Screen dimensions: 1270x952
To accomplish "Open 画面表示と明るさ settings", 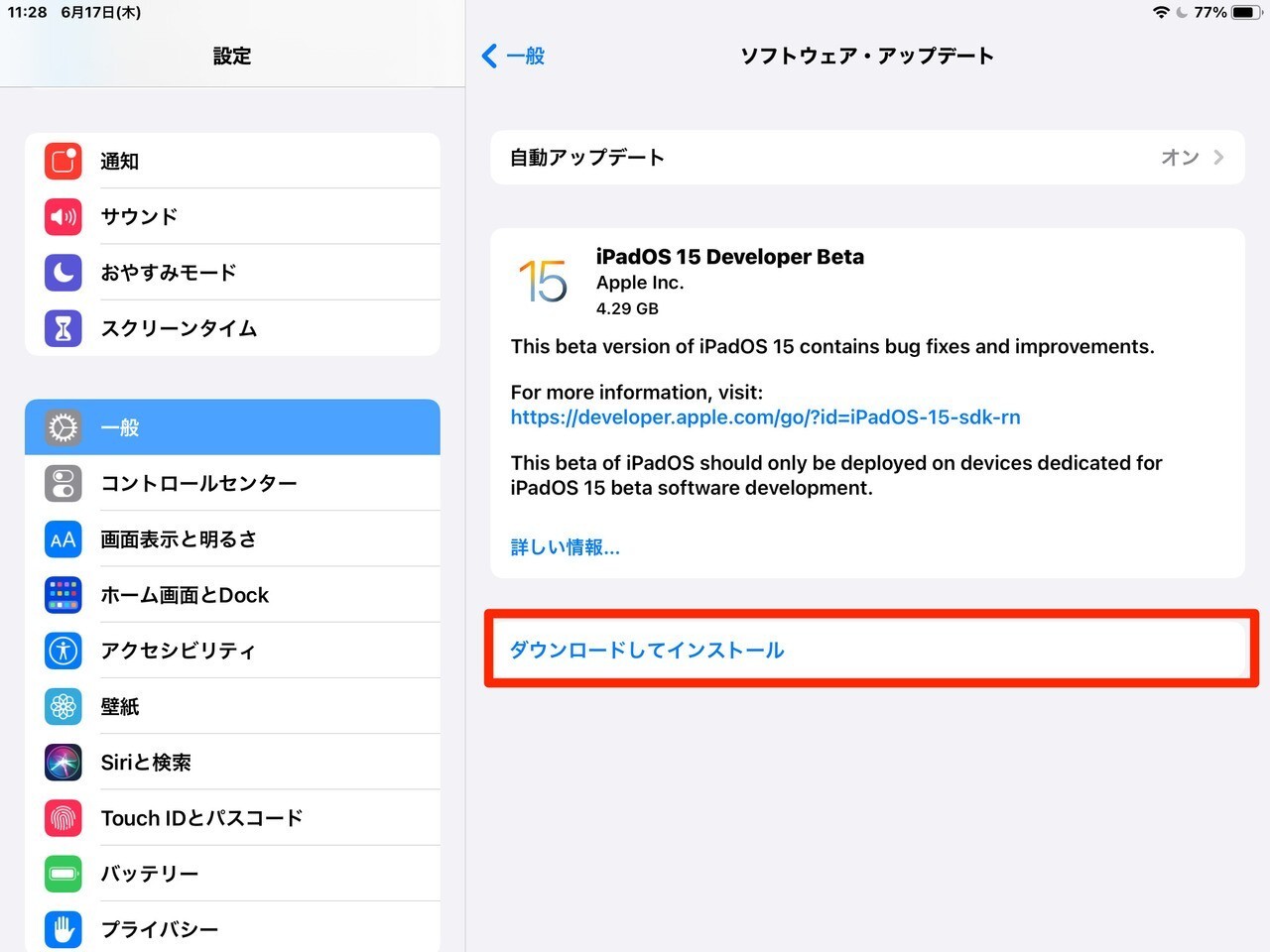I will (x=232, y=539).
